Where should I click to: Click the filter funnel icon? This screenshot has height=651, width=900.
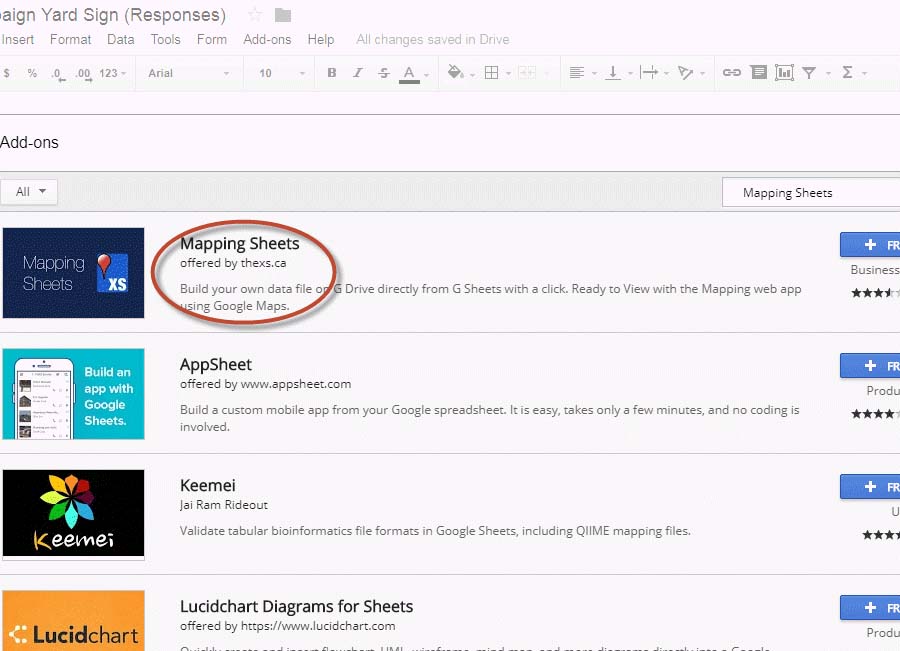(809, 73)
